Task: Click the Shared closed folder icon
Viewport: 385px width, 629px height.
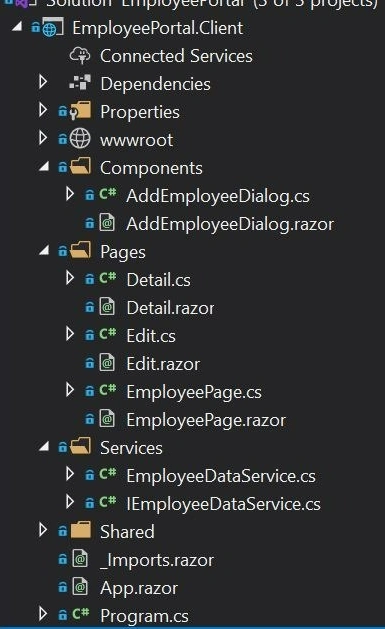Action: 81,530
